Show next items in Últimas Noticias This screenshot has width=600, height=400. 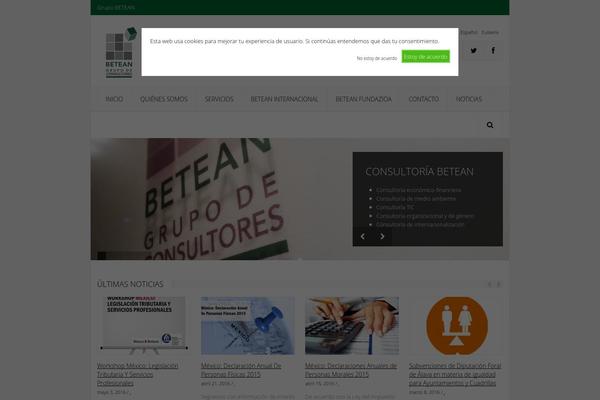click(x=498, y=284)
